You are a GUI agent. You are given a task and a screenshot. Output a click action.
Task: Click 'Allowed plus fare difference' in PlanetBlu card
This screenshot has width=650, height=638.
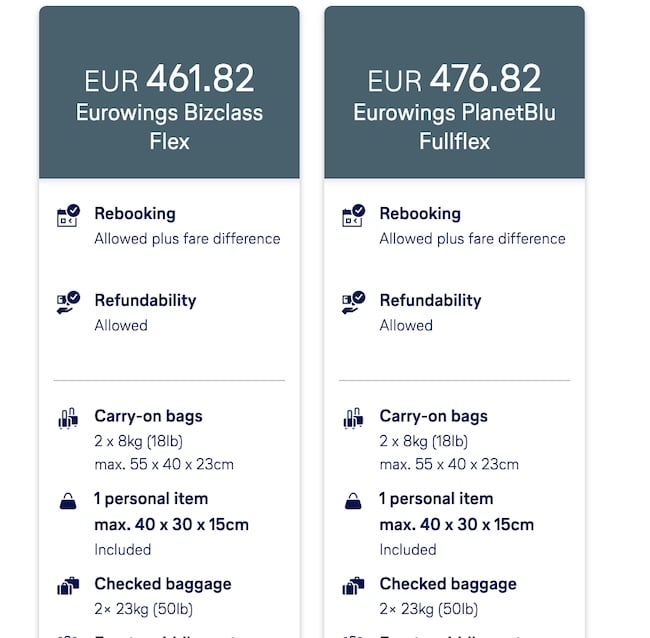[x=472, y=239]
